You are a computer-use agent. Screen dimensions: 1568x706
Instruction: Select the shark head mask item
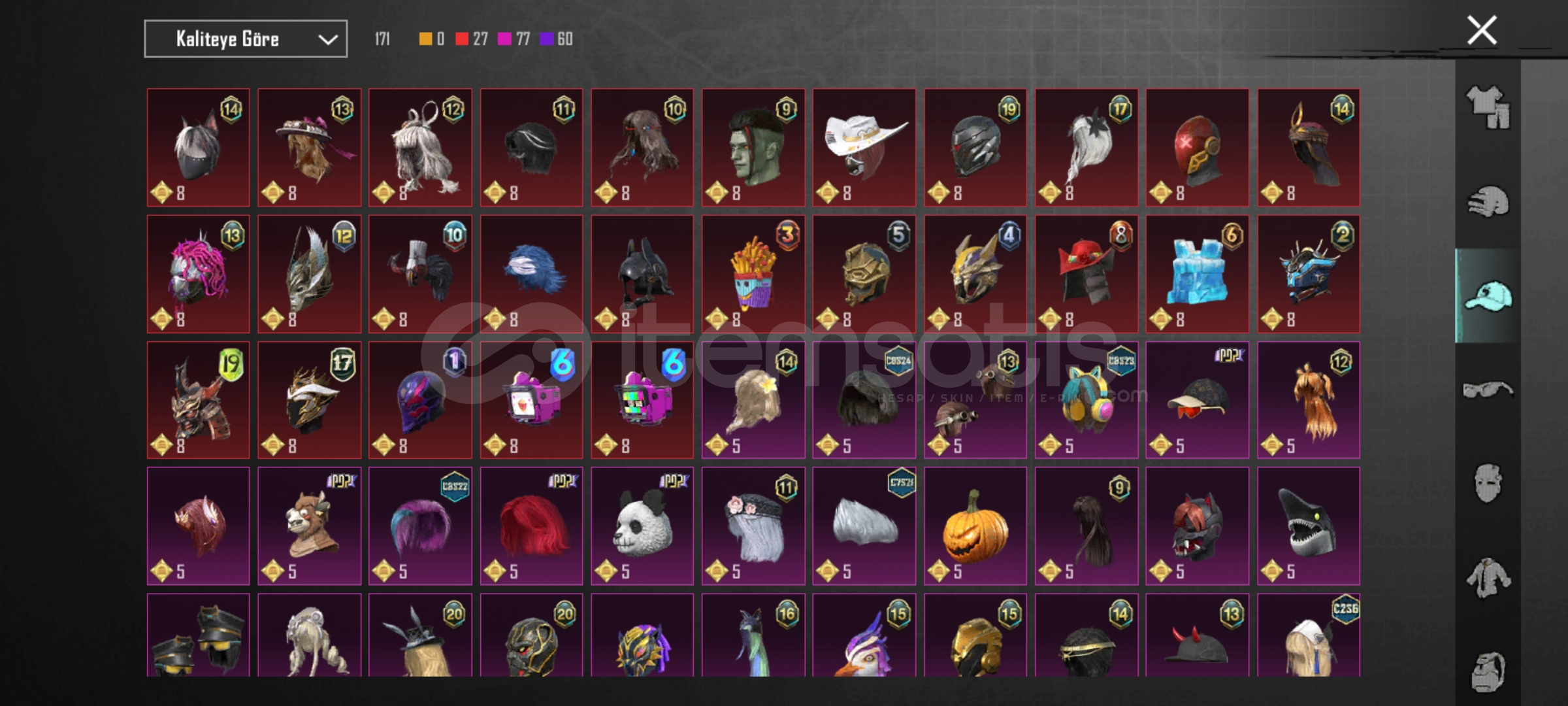(x=1308, y=526)
